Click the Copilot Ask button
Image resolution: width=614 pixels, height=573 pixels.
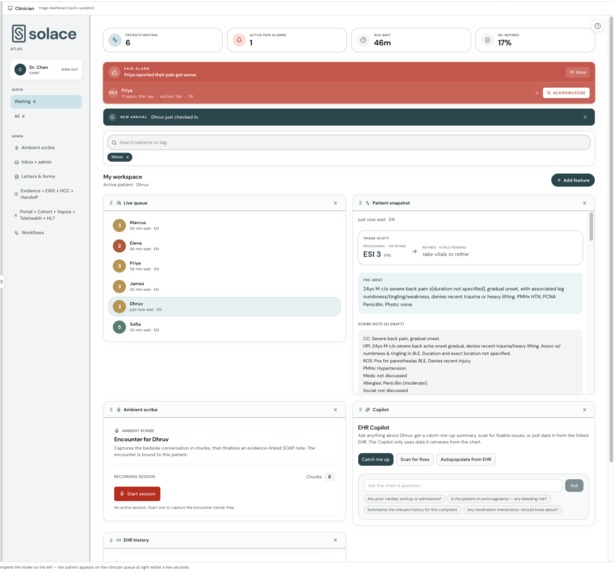coord(574,485)
